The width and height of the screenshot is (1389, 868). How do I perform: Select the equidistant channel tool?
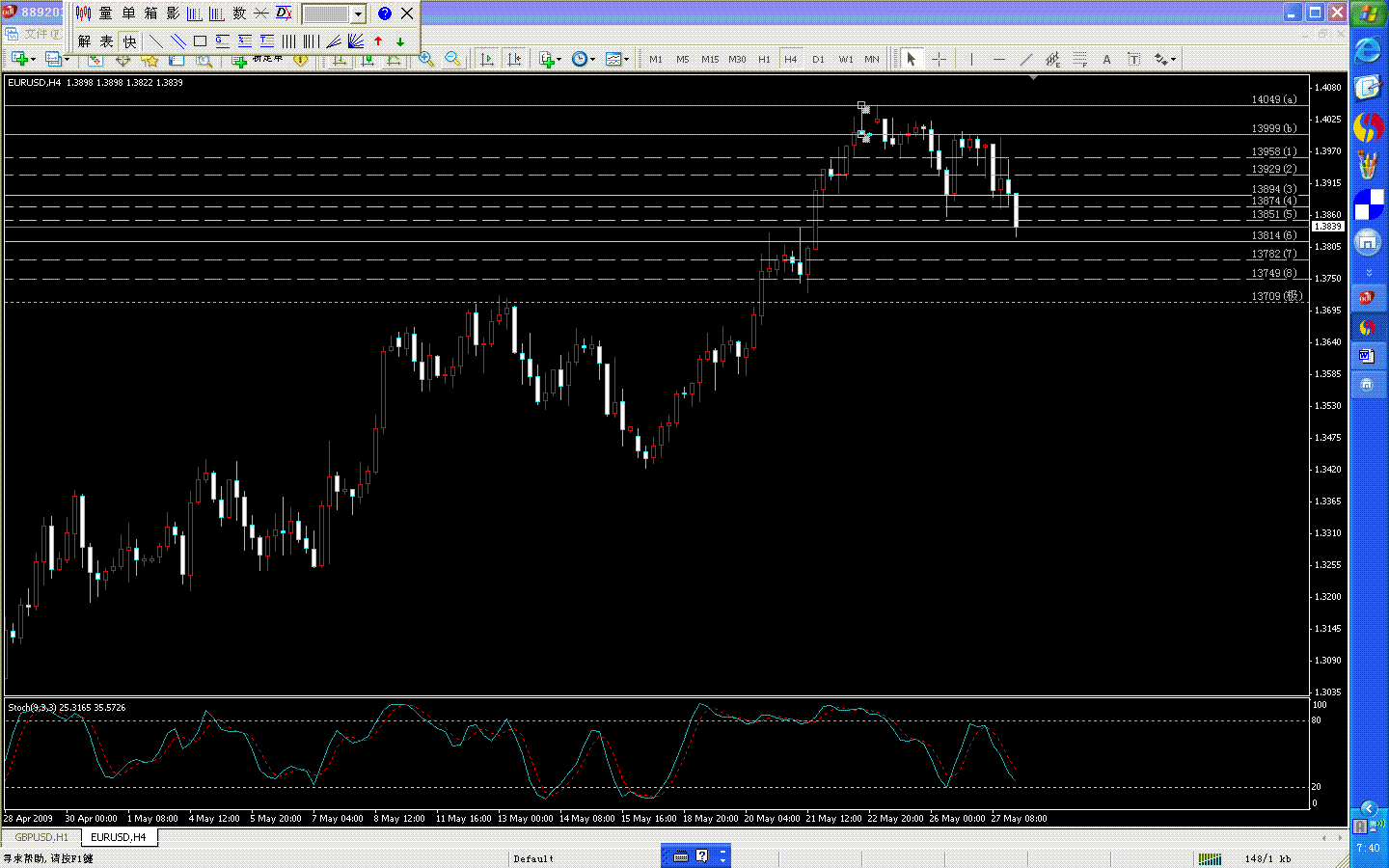[x=1052, y=60]
